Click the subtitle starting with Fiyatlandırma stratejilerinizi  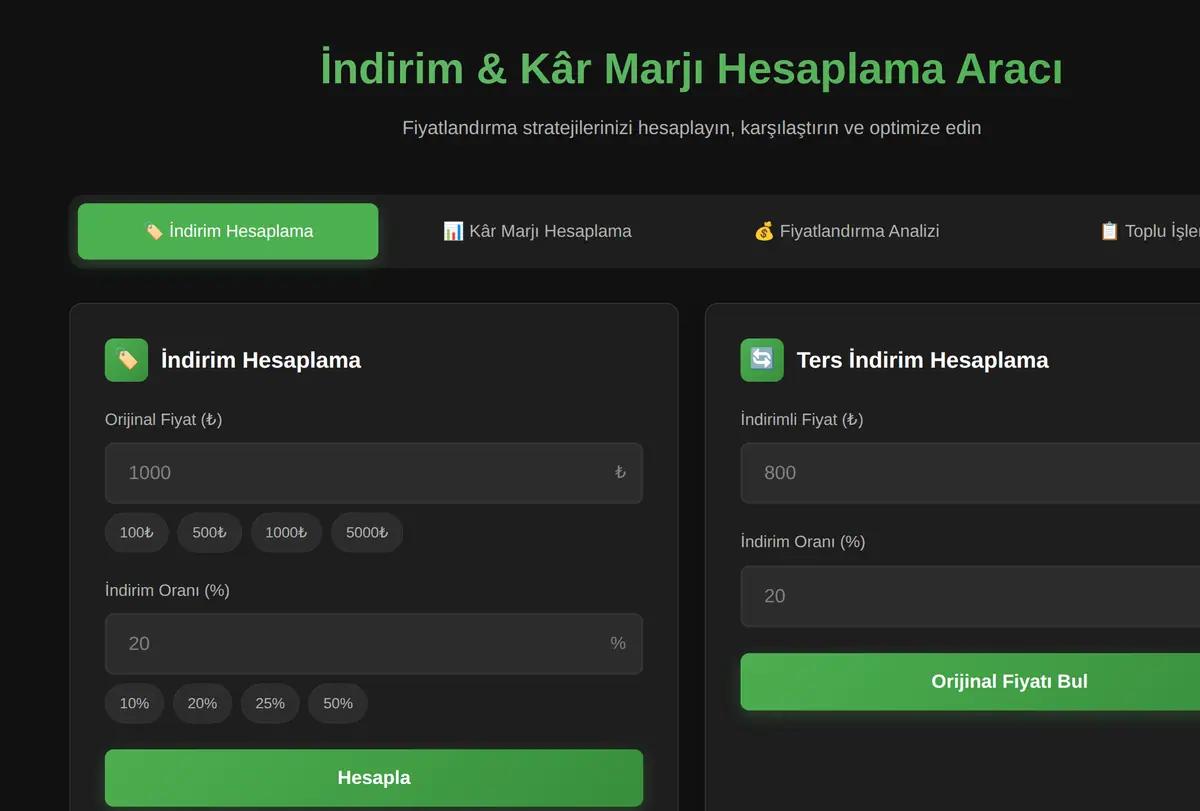[x=692, y=128]
